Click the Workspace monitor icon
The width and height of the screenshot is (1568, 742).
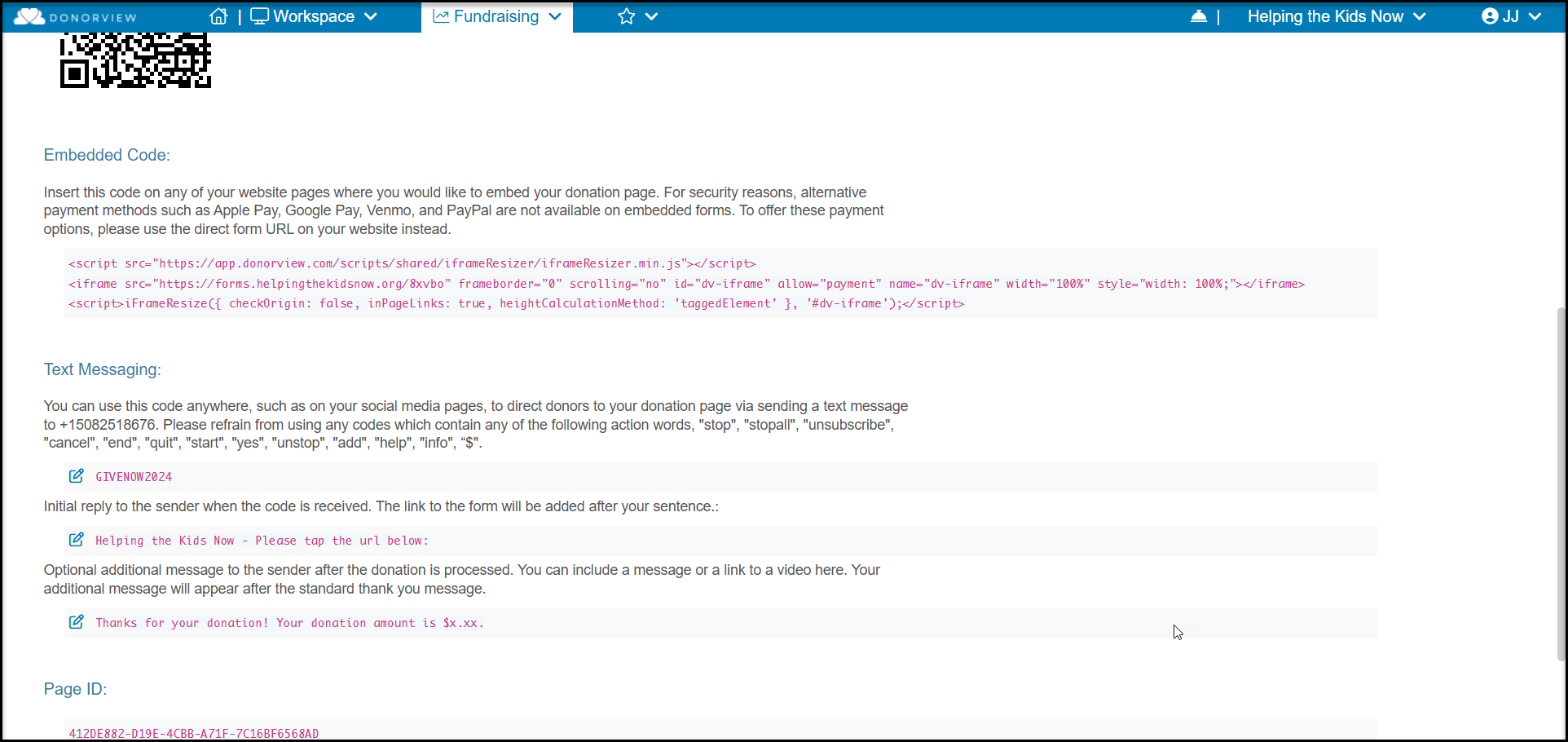pyautogui.click(x=259, y=16)
